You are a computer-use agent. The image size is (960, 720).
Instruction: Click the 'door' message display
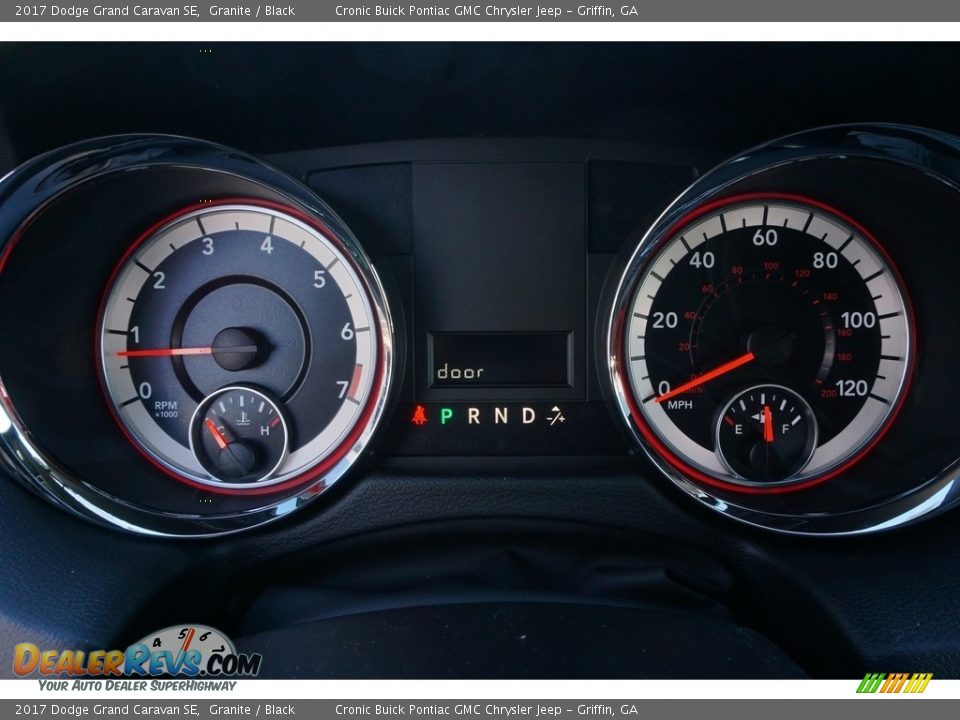click(x=460, y=372)
